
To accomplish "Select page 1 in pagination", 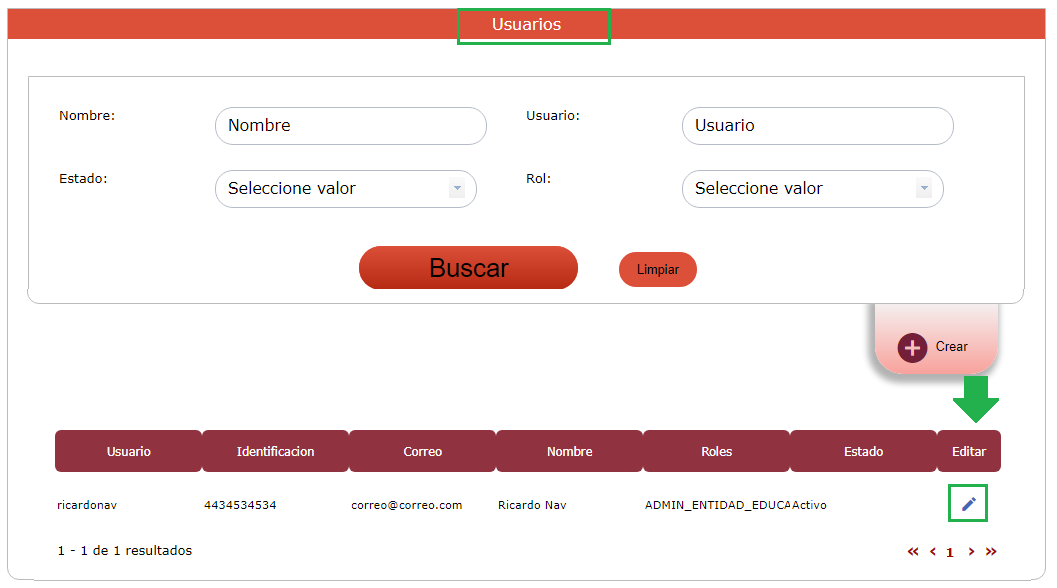I will (x=950, y=553).
